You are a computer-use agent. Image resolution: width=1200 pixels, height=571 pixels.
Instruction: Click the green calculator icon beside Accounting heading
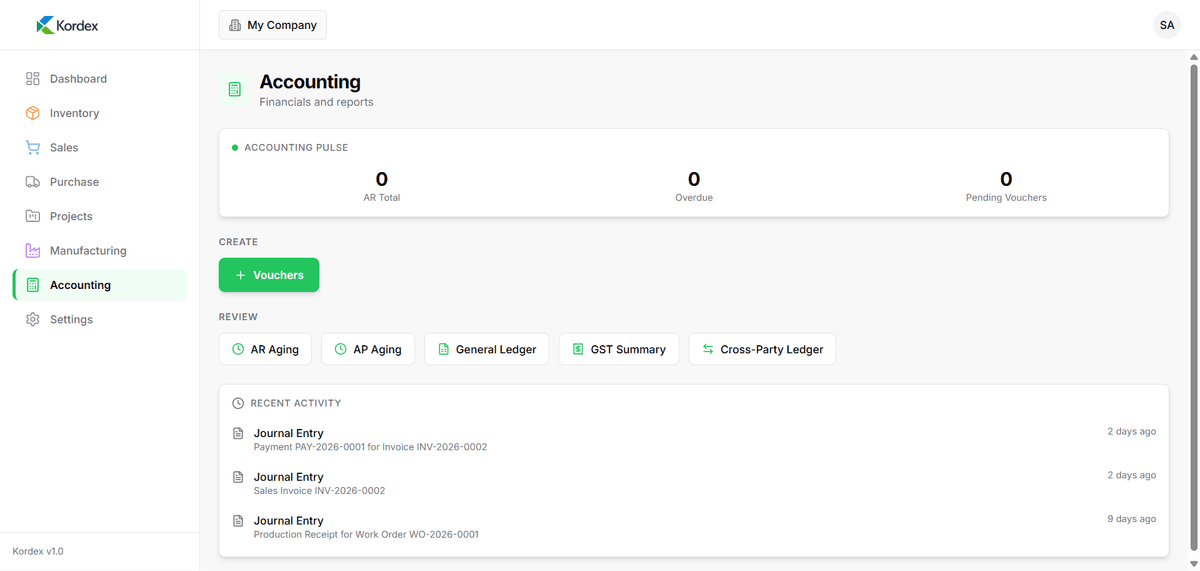[x=235, y=90]
